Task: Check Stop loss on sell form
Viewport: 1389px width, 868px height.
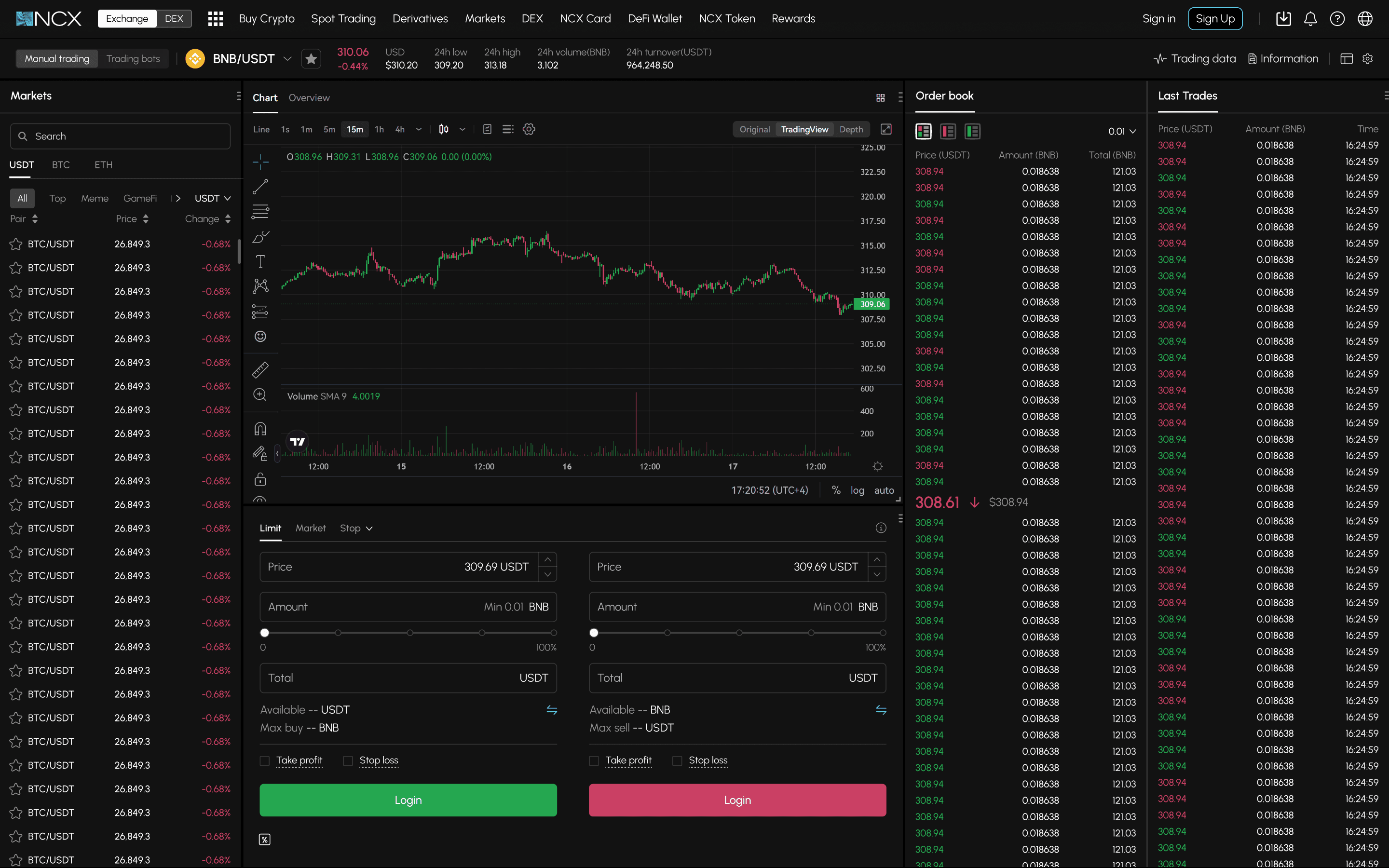Action: [x=677, y=760]
